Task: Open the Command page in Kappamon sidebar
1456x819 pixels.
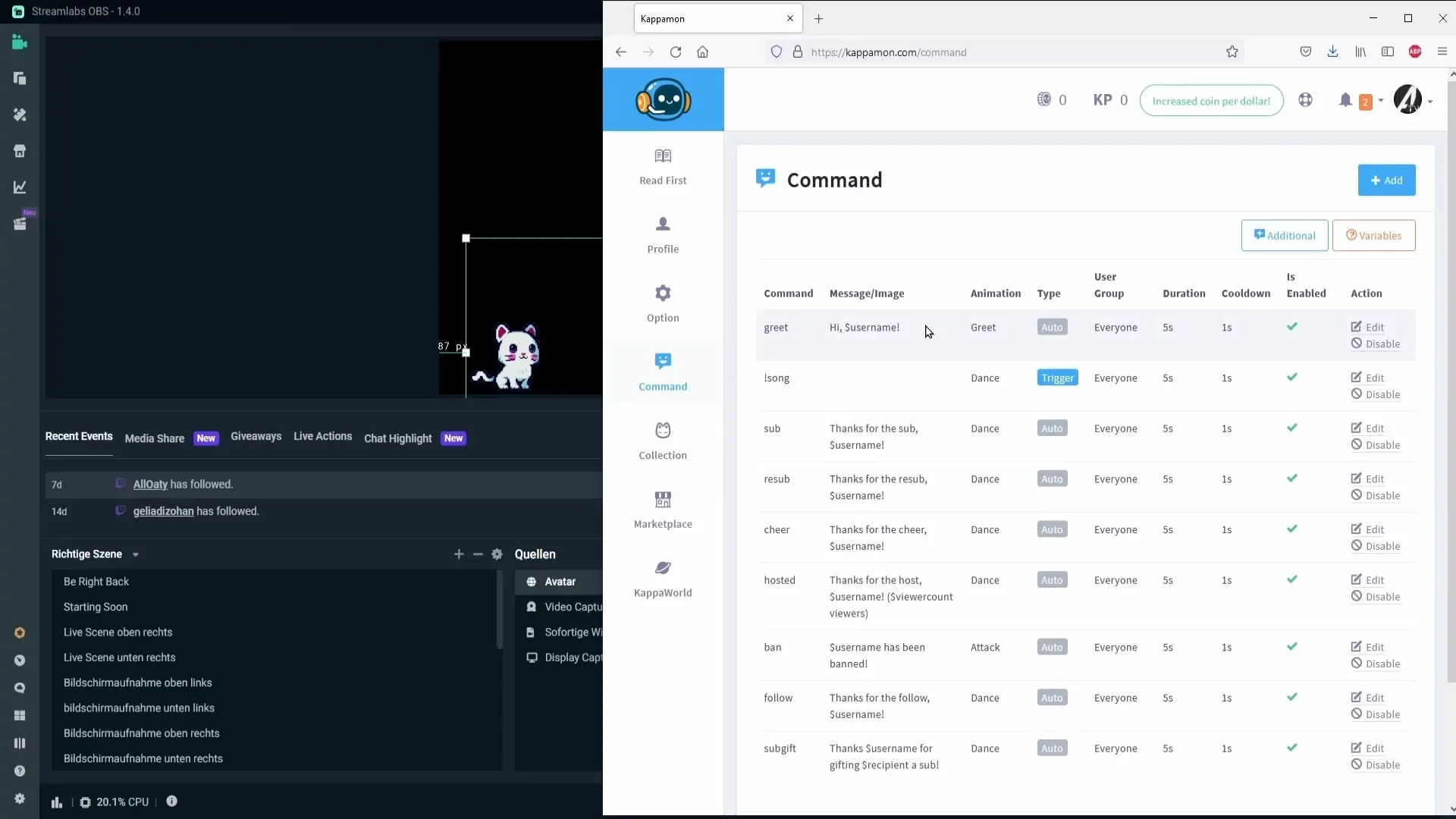Action: tap(663, 372)
